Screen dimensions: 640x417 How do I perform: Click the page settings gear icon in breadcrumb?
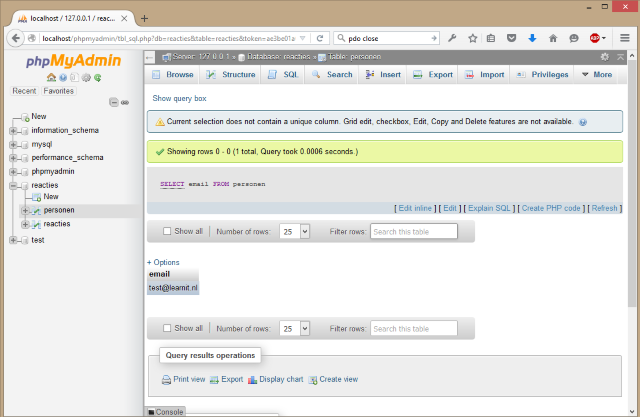click(x=605, y=57)
